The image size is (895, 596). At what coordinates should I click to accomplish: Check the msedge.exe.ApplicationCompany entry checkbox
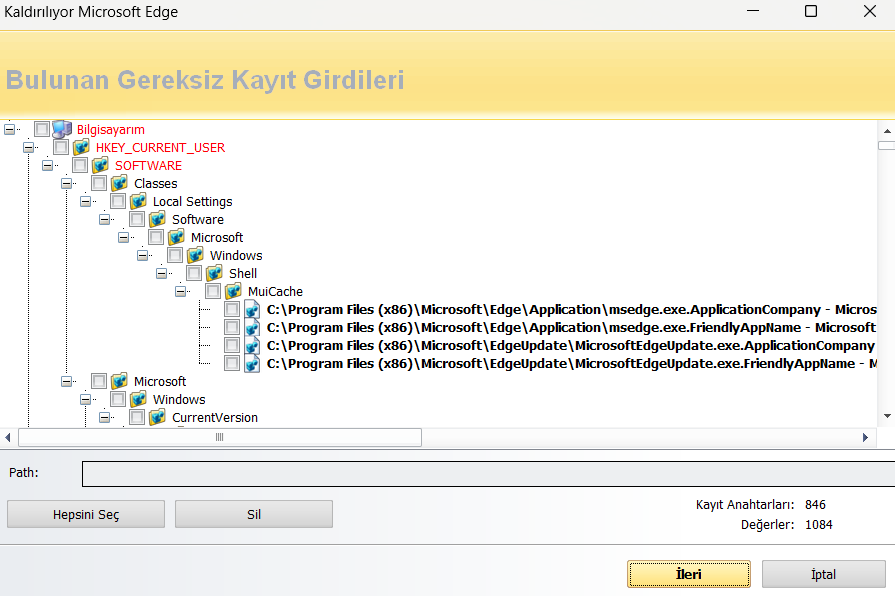coord(232,309)
